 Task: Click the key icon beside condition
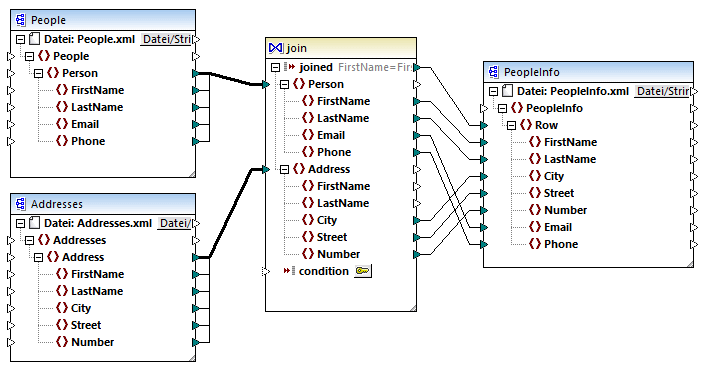pos(363,271)
